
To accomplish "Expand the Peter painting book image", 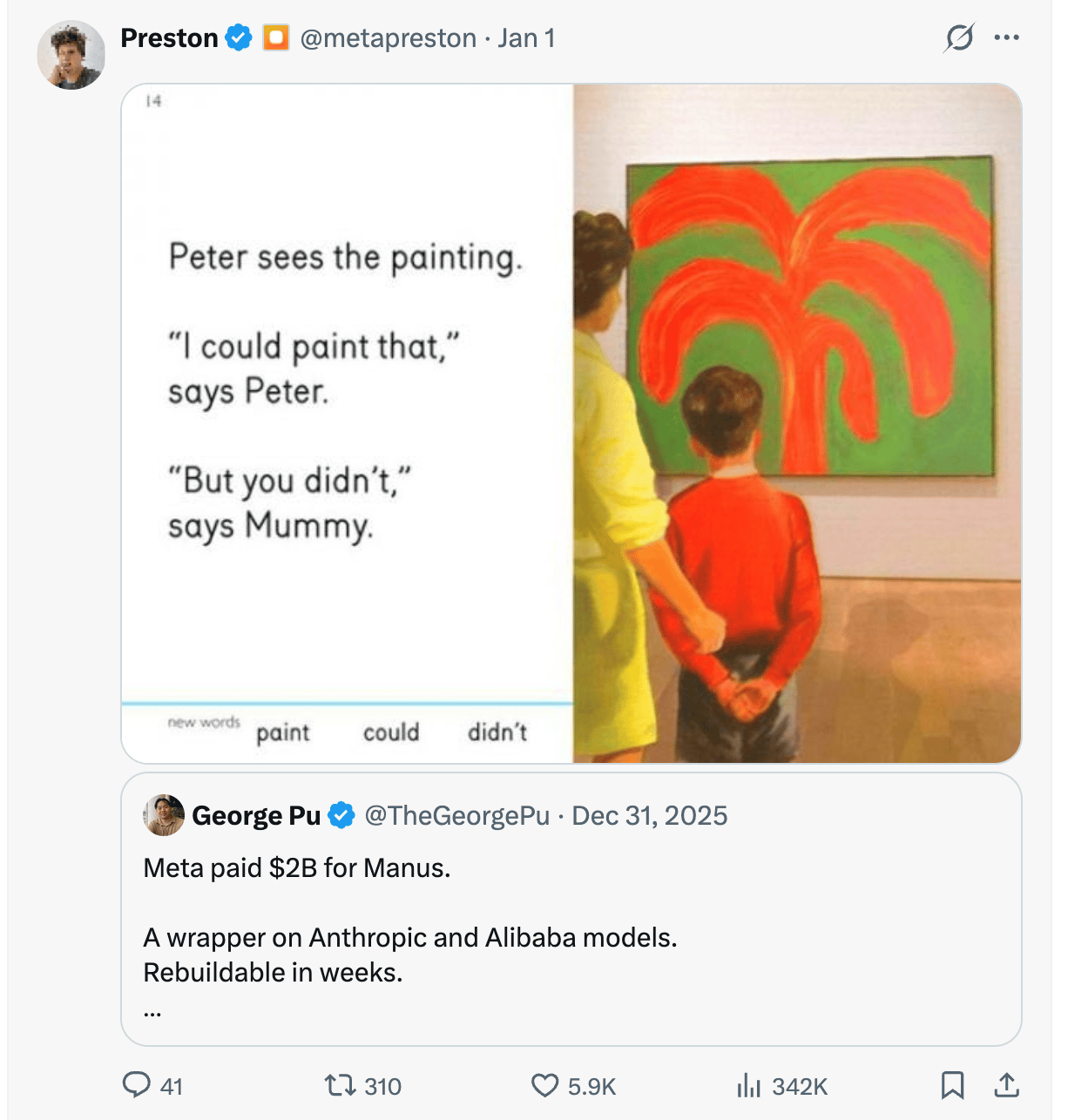I will (571, 423).
